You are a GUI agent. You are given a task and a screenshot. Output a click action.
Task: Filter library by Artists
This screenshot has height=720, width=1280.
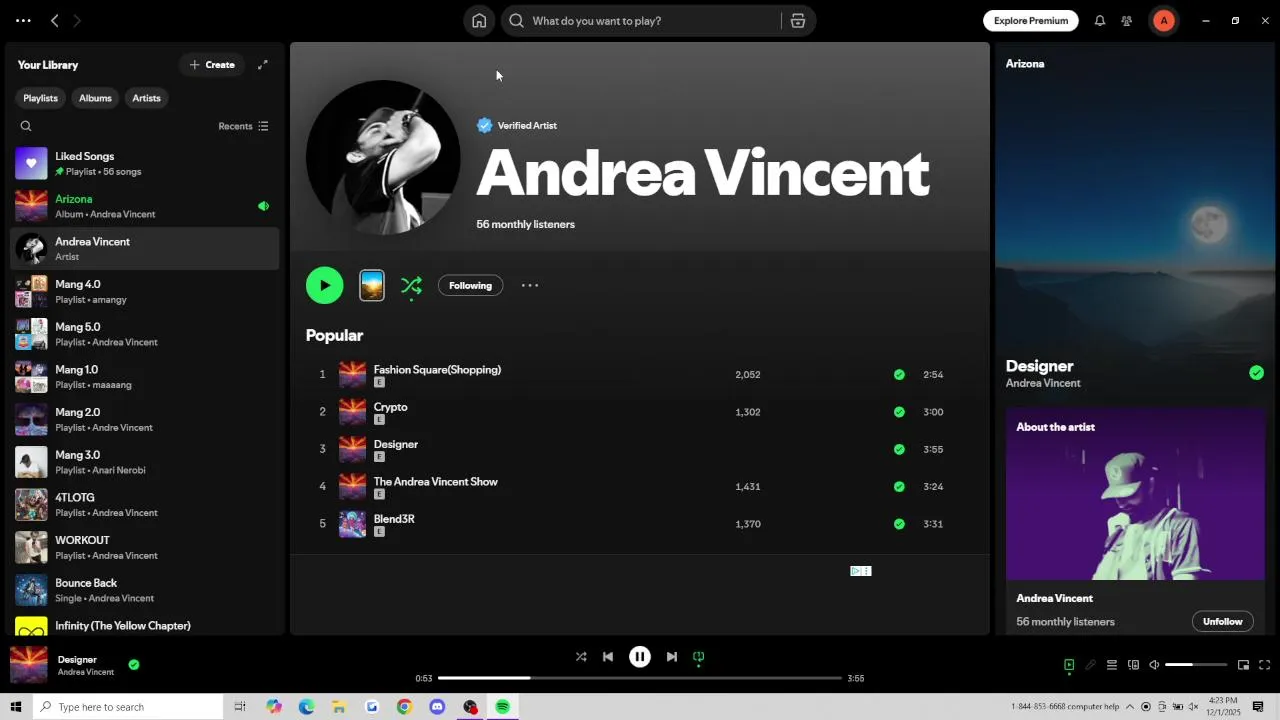click(x=146, y=98)
